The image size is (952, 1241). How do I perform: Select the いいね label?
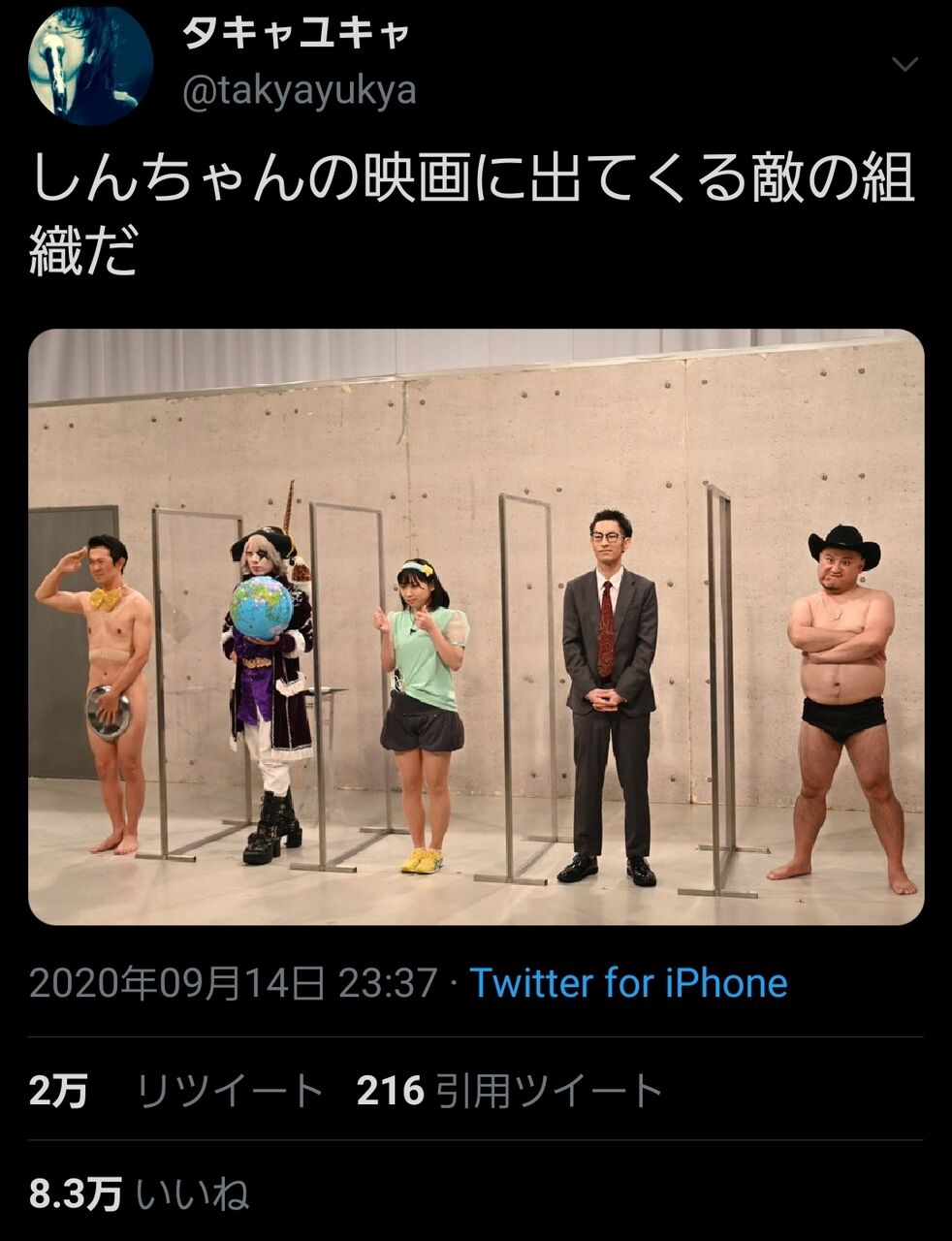[x=192, y=1194]
